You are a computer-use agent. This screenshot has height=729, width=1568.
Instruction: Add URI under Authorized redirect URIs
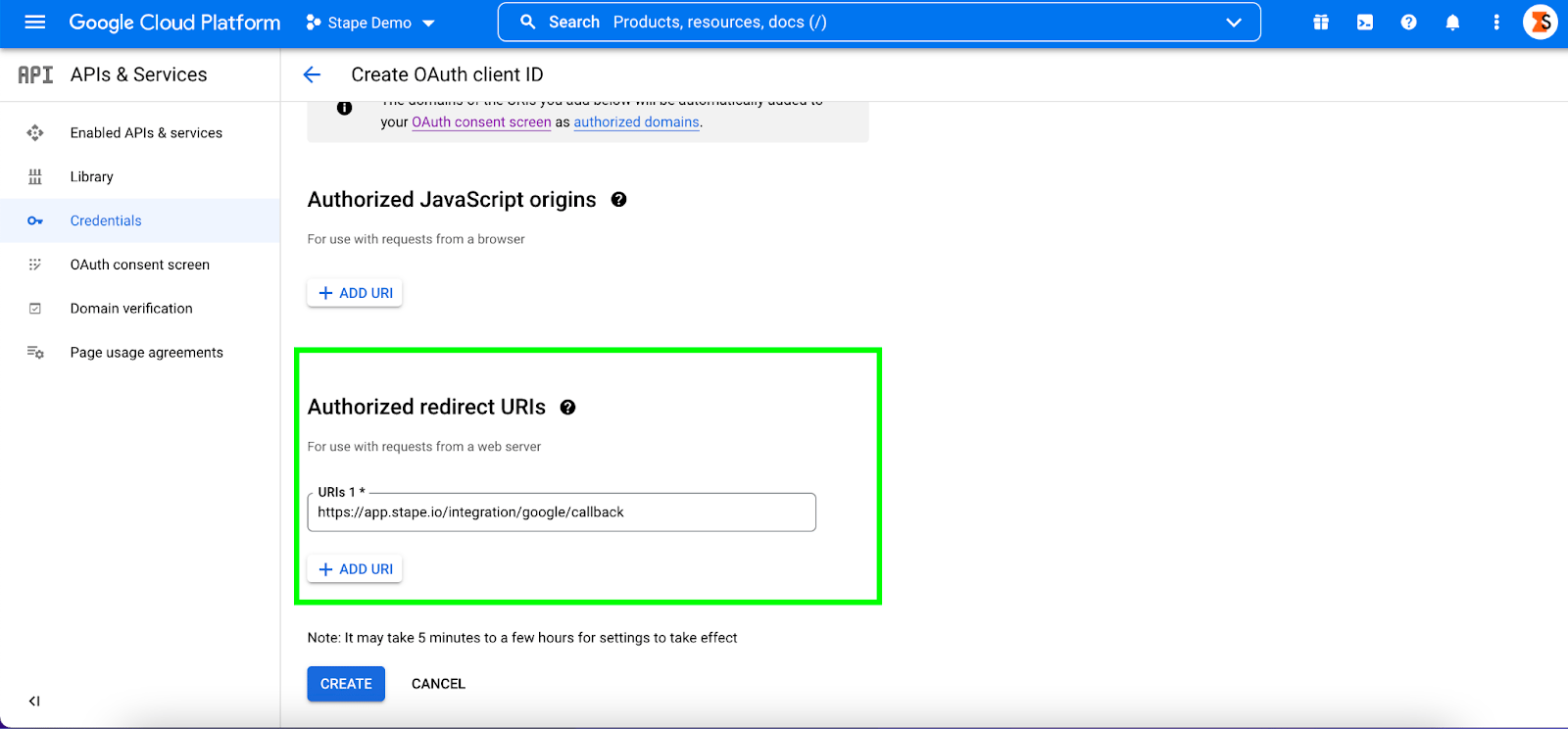pos(355,569)
